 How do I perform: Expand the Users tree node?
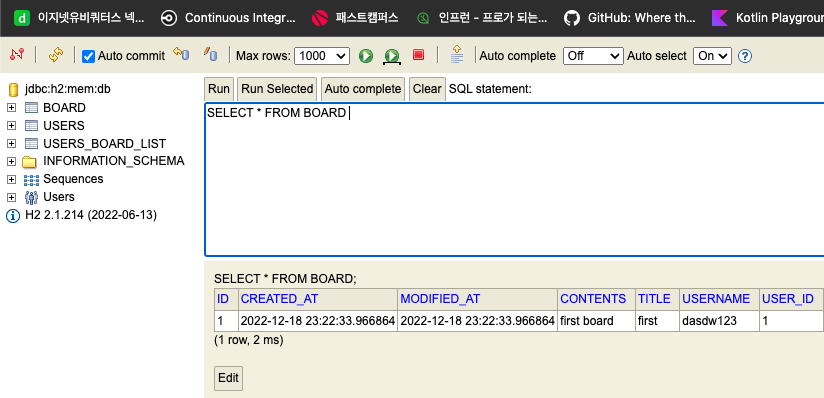coord(12,197)
